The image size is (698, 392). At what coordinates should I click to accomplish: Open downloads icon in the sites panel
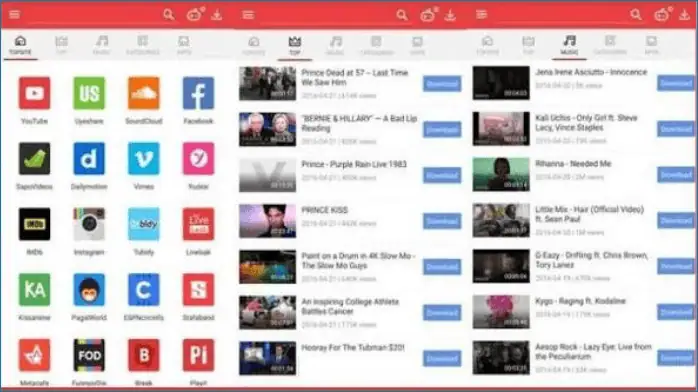point(217,15)
